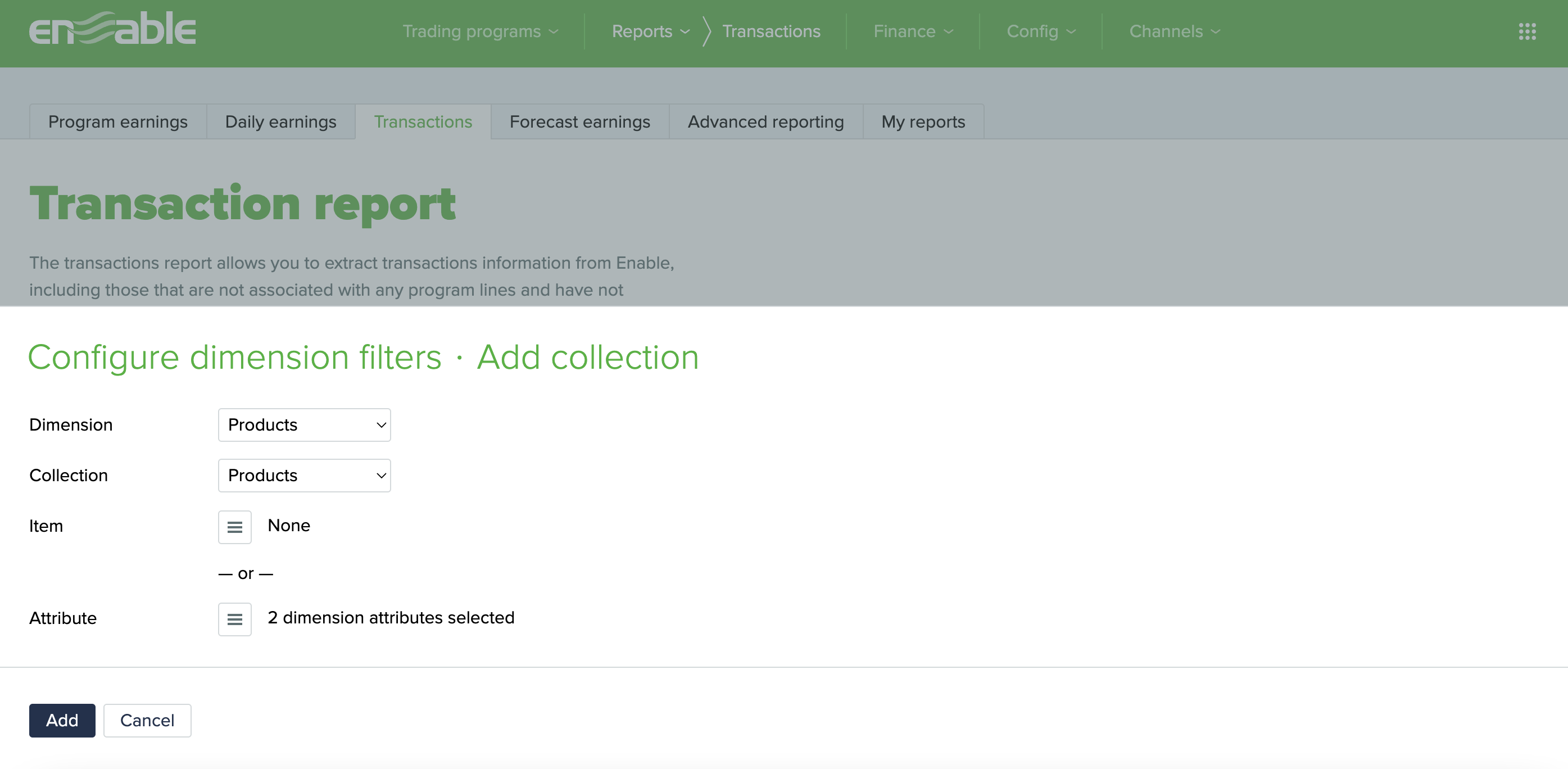The width and height of the screenshot is (1568, 769).
Task: Click the Add button
Action: [x=62, y=721]
